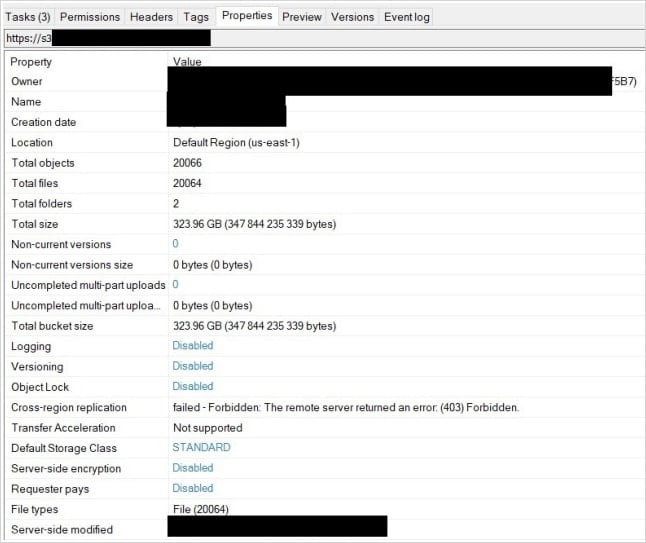Click the Uncompleted multi-part uploads 0 link
The height and width of the screenshot is (543, 646).
tap(176, 285)
